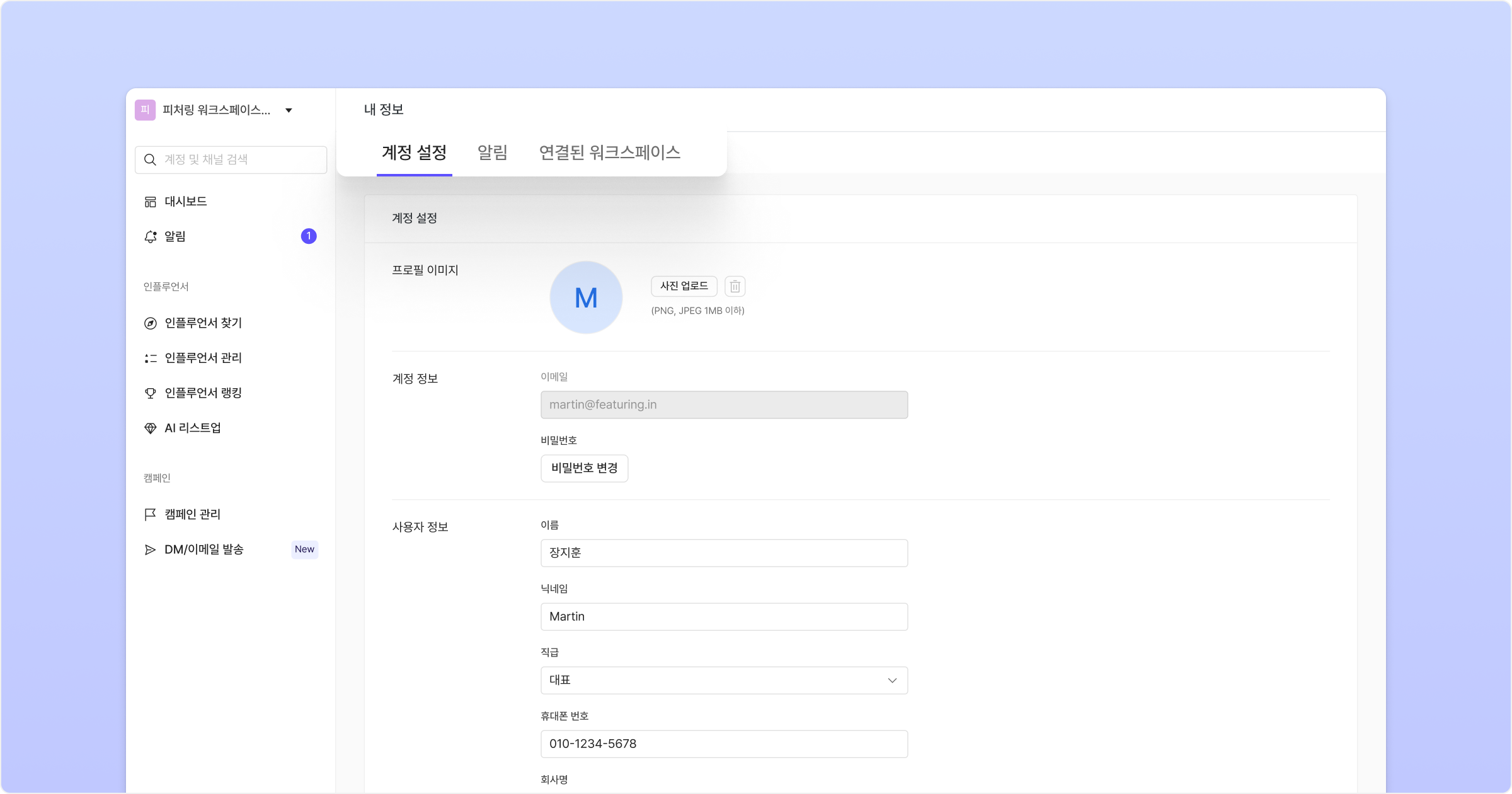Click the list icon for 인플루언서 관리
The width and height of the screenshot is (1512, 794).
point(150,358)
